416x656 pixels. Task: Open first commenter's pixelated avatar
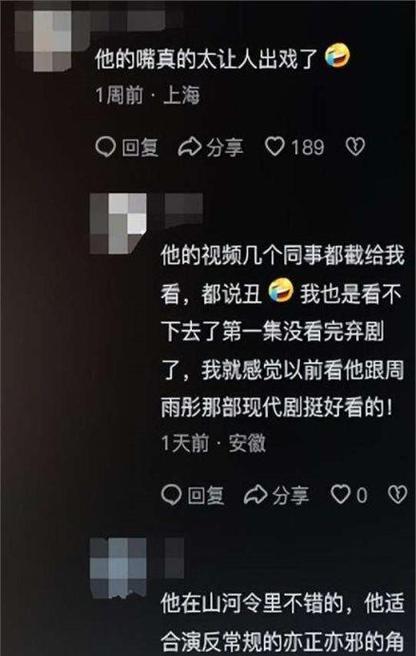[52, 41]
